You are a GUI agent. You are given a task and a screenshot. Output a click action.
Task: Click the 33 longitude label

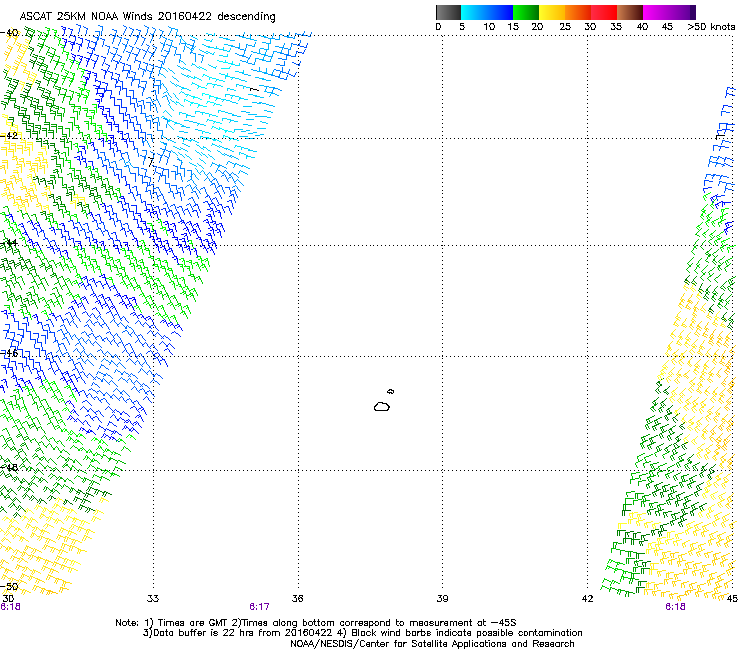(153, 599)
